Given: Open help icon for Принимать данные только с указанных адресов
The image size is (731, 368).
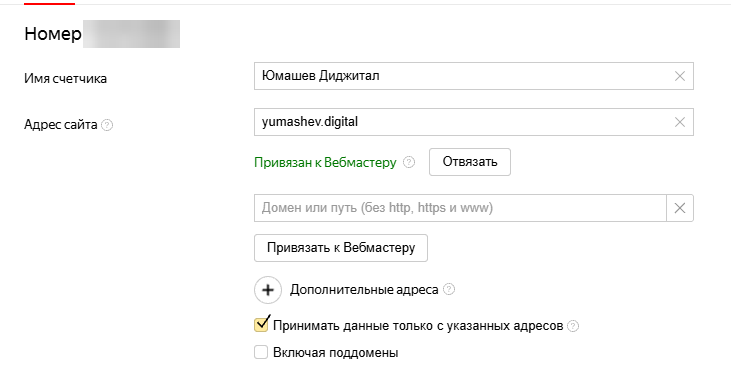Looking at the screenshot, I should (573, 326).
